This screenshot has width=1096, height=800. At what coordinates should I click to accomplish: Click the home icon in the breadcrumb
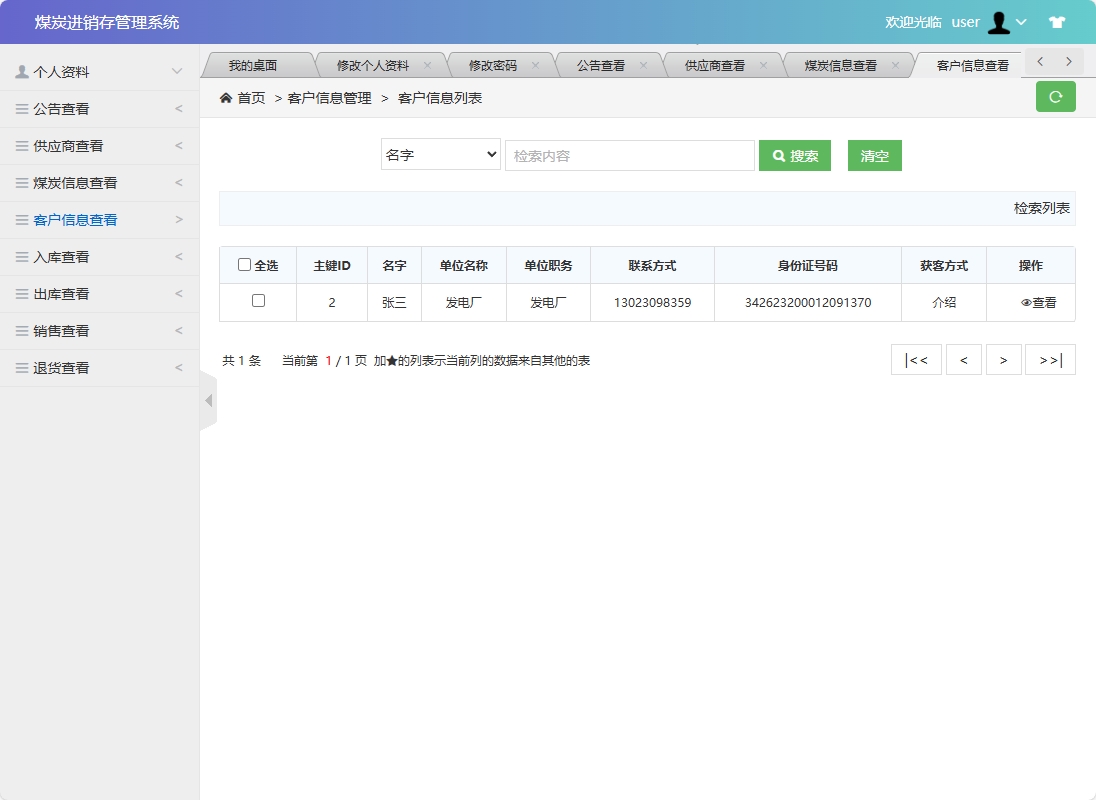(x=225, y=98)
